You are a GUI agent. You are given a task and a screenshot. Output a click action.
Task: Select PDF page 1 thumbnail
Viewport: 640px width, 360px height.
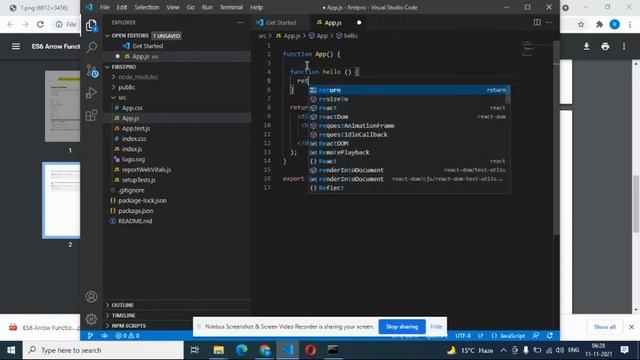[62, 106]
